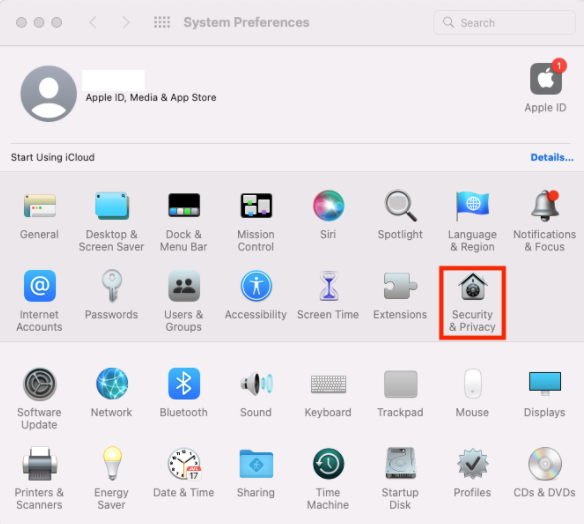584x524 pixels.
Task: Click the Search field
Action: [x=504, y=23]
